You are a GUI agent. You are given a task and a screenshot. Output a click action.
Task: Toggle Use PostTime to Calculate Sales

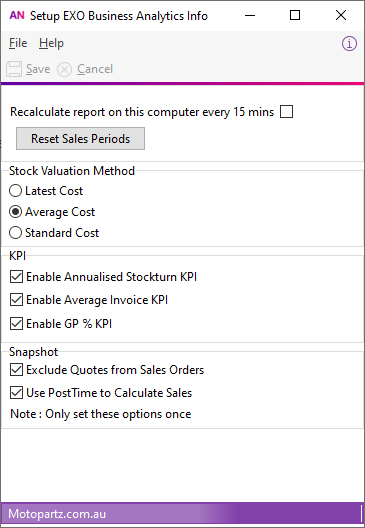click(x=16, y=393)
